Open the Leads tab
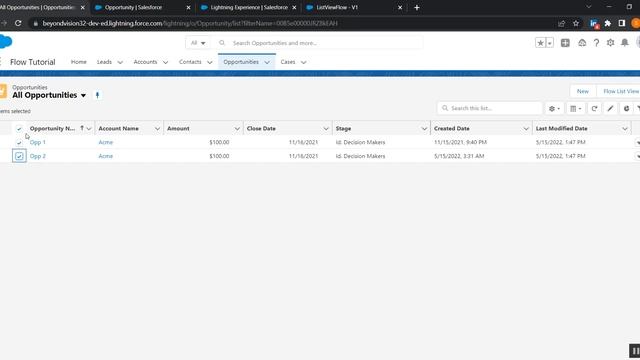Viewport: 640px width, 360px height. click(104, 62)
